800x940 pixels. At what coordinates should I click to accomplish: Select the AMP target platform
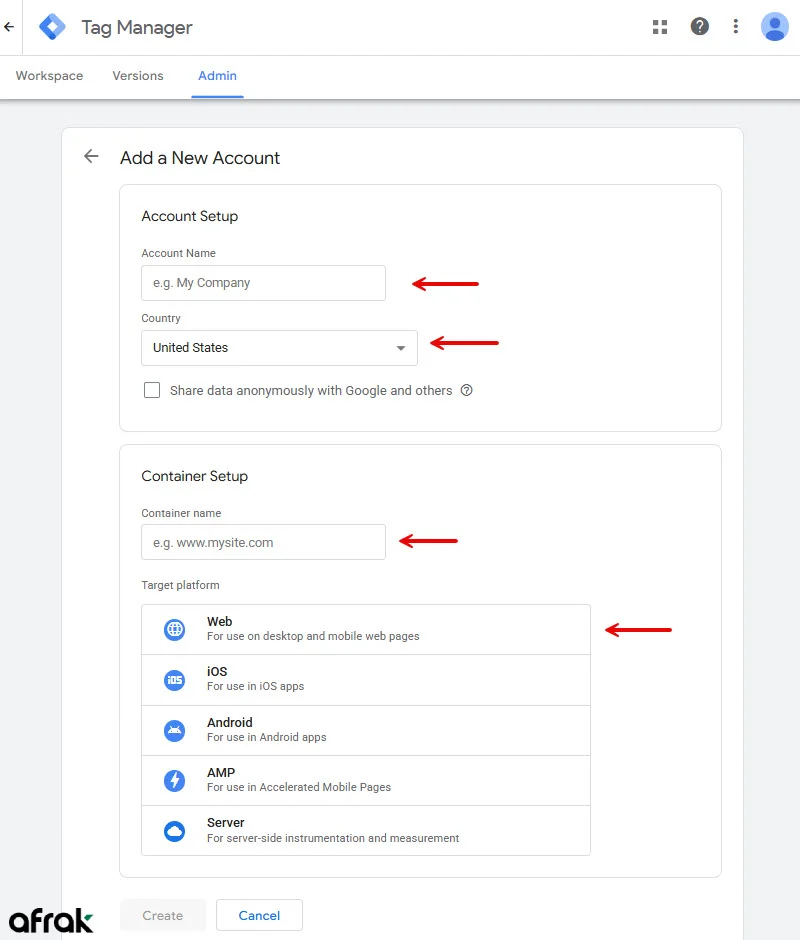pos(366,780)
